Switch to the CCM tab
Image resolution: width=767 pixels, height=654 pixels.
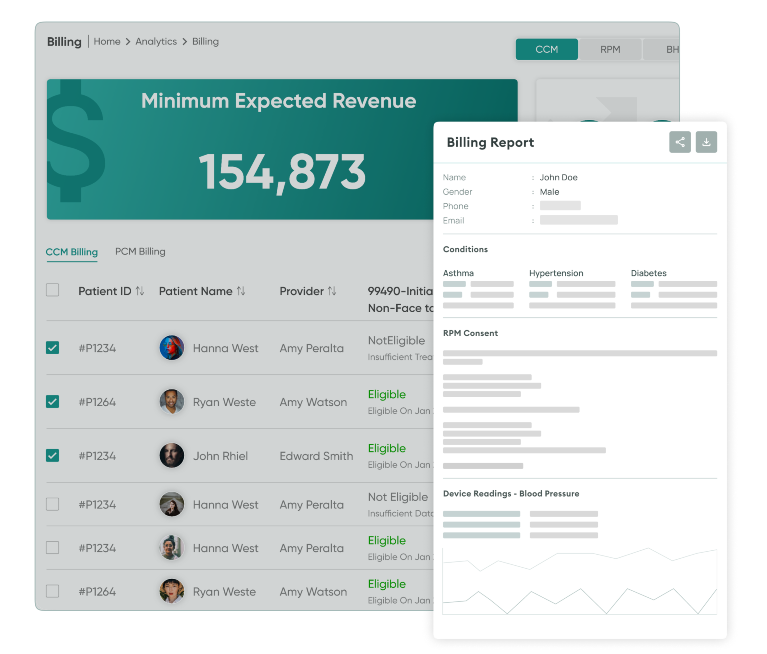546,49
